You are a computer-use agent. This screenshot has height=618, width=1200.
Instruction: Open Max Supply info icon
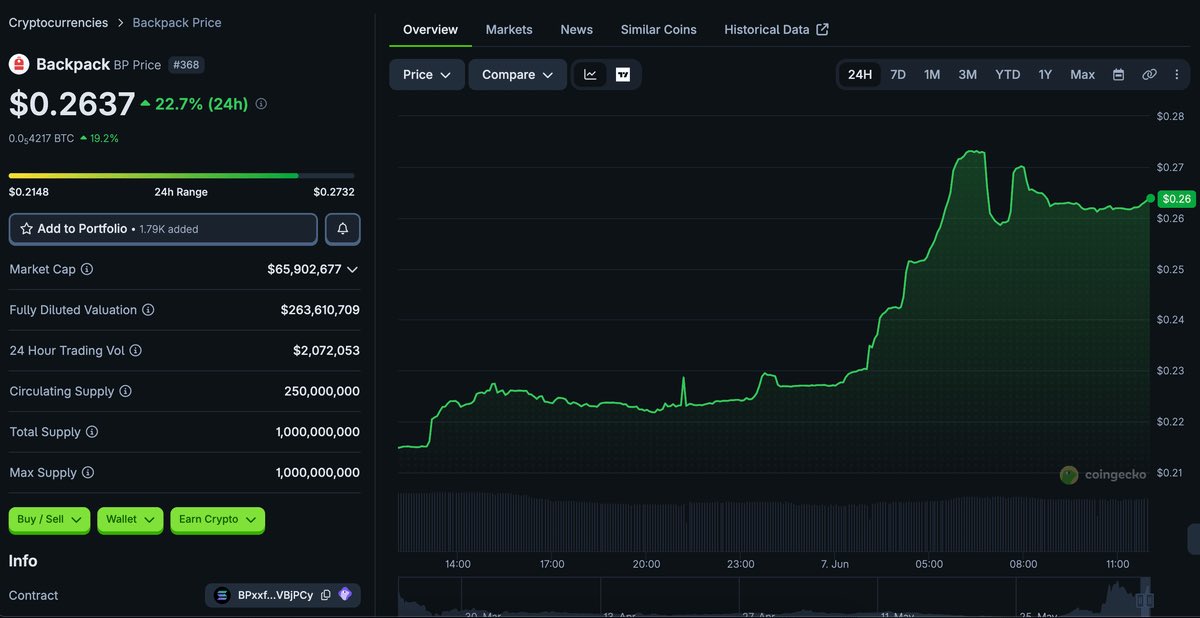[88, 472]
